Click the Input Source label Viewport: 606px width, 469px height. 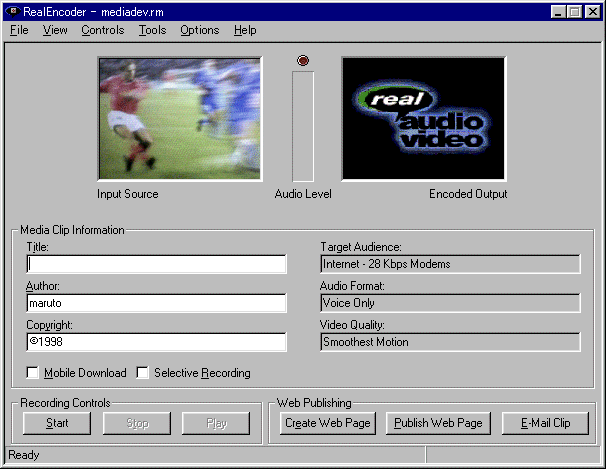pos(128,194)
